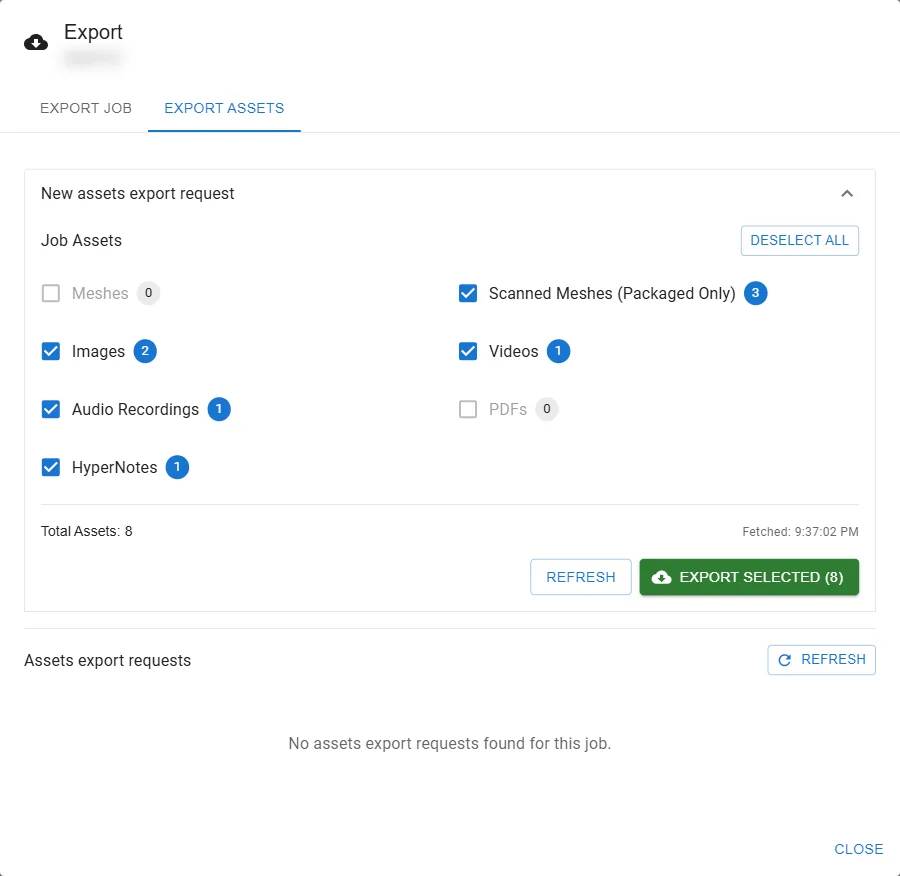
Task: Click the Refresh button next to Export Selected
Action: pyautogui.click(x=580, y=577)
